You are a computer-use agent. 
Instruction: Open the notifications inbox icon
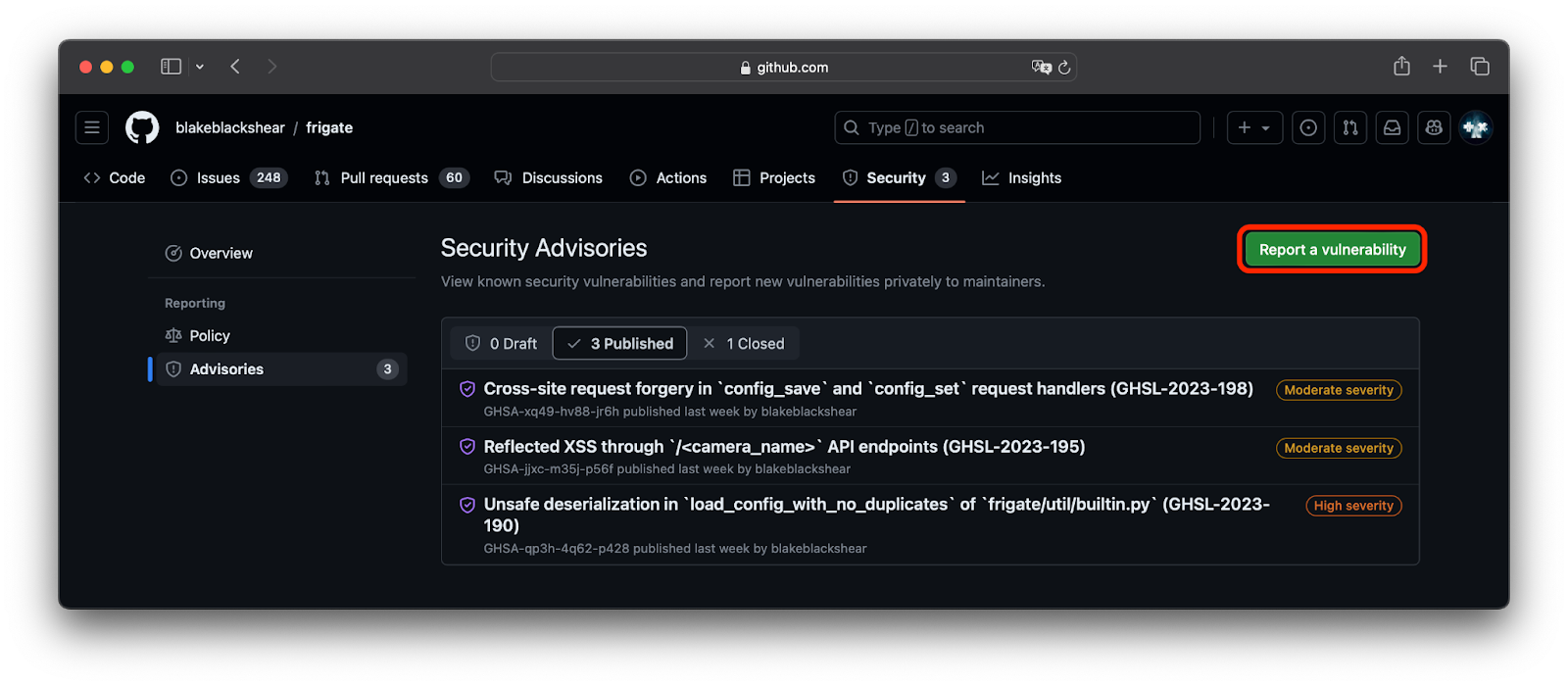[1392, 127]
